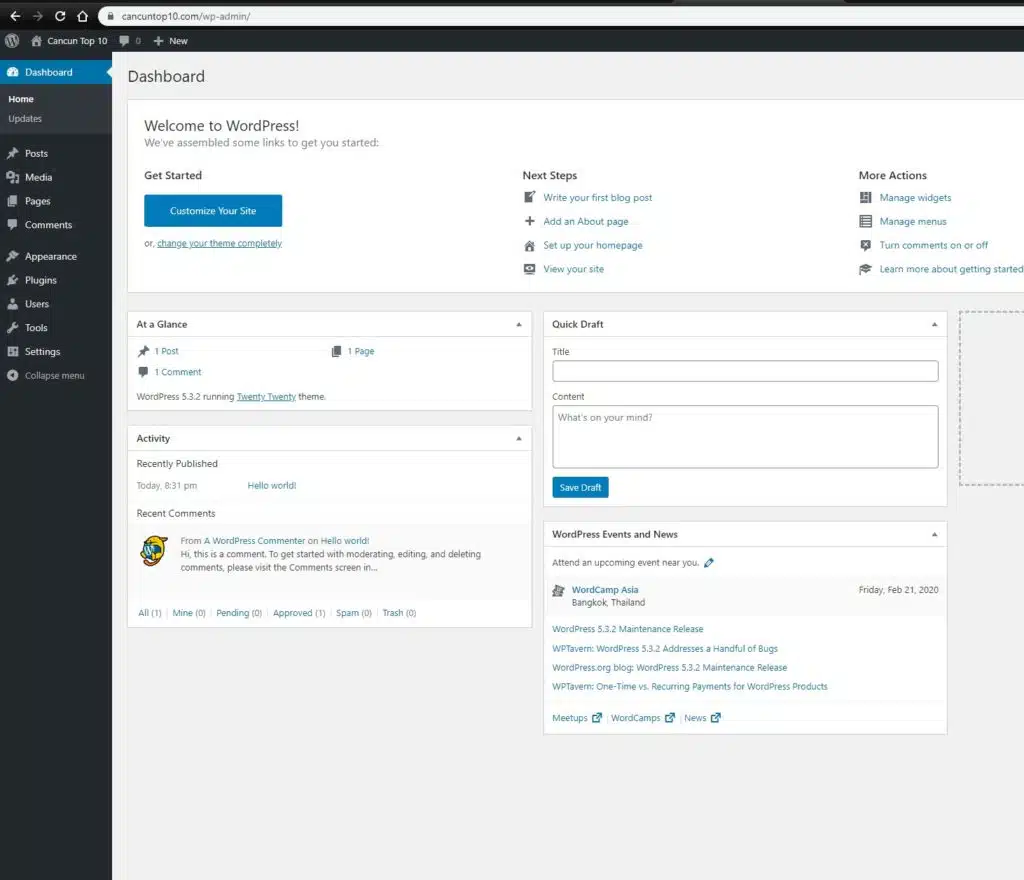
Task: Click the WordCamp icon beside WordCamp Asia
Action: 558,591
